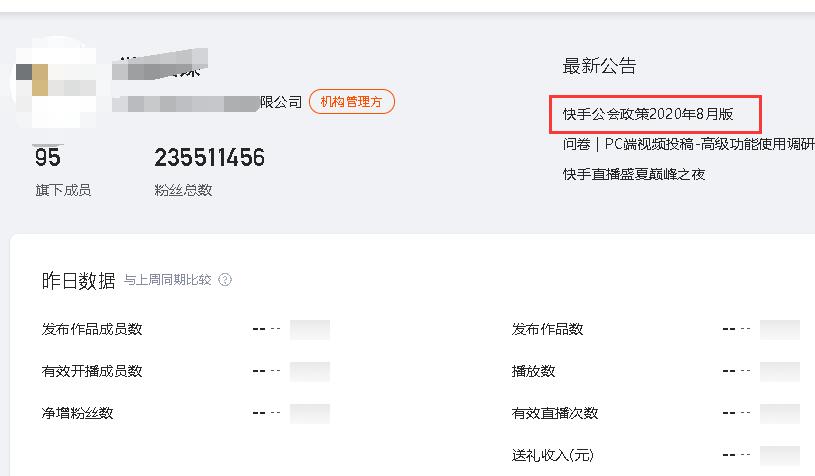Open the 快手直播盛夏巅峰之夜 announcement
Screen dimensions: 815x476
(634, 174)
